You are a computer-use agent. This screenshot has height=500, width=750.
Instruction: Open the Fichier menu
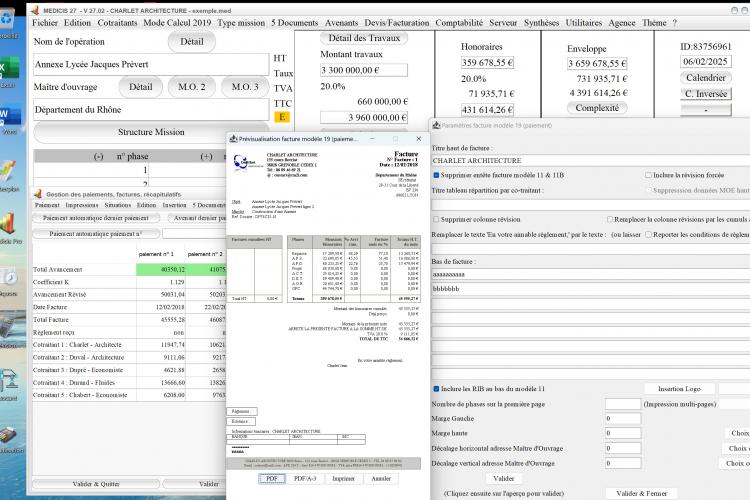click(x=45, y=22)
